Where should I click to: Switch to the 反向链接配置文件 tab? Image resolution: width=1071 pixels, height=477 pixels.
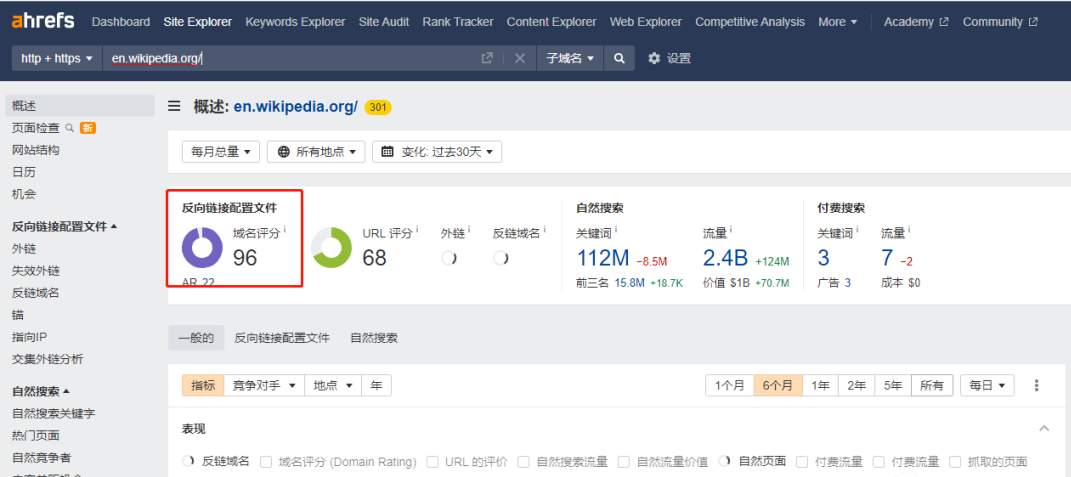(x=282, y=338)
